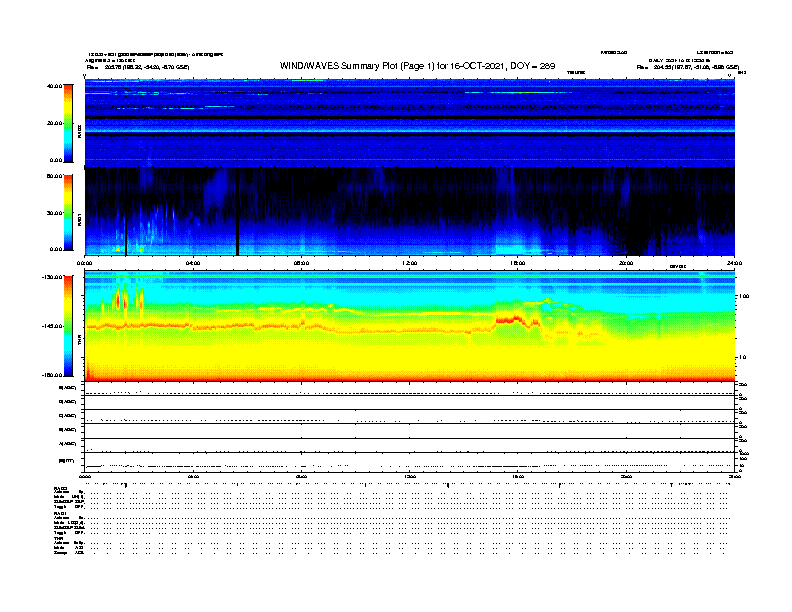Click the -145.00 label on TNR color bar
792x612 pixels.
coord(53,326)
